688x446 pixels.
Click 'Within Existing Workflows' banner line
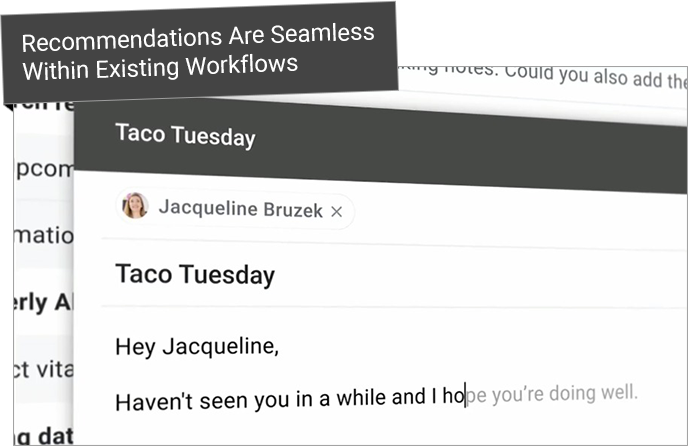click(x=160, y=67)
